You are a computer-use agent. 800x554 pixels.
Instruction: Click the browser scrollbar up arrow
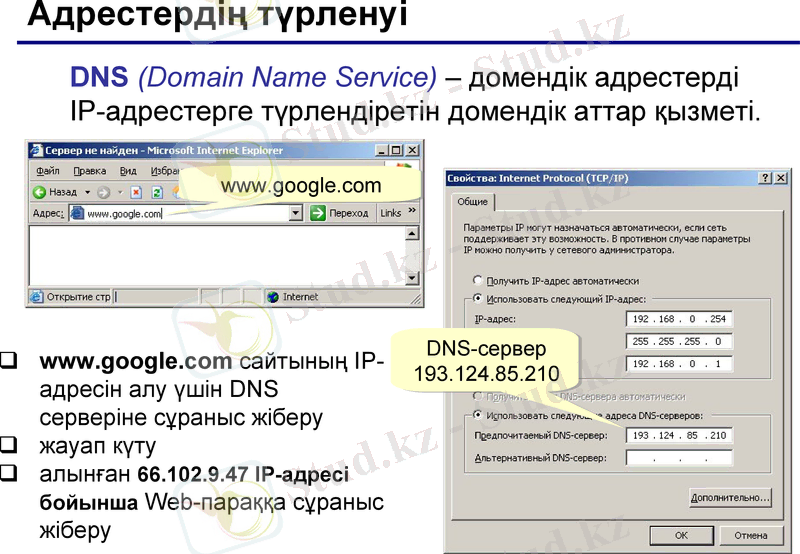pos(412,234)
